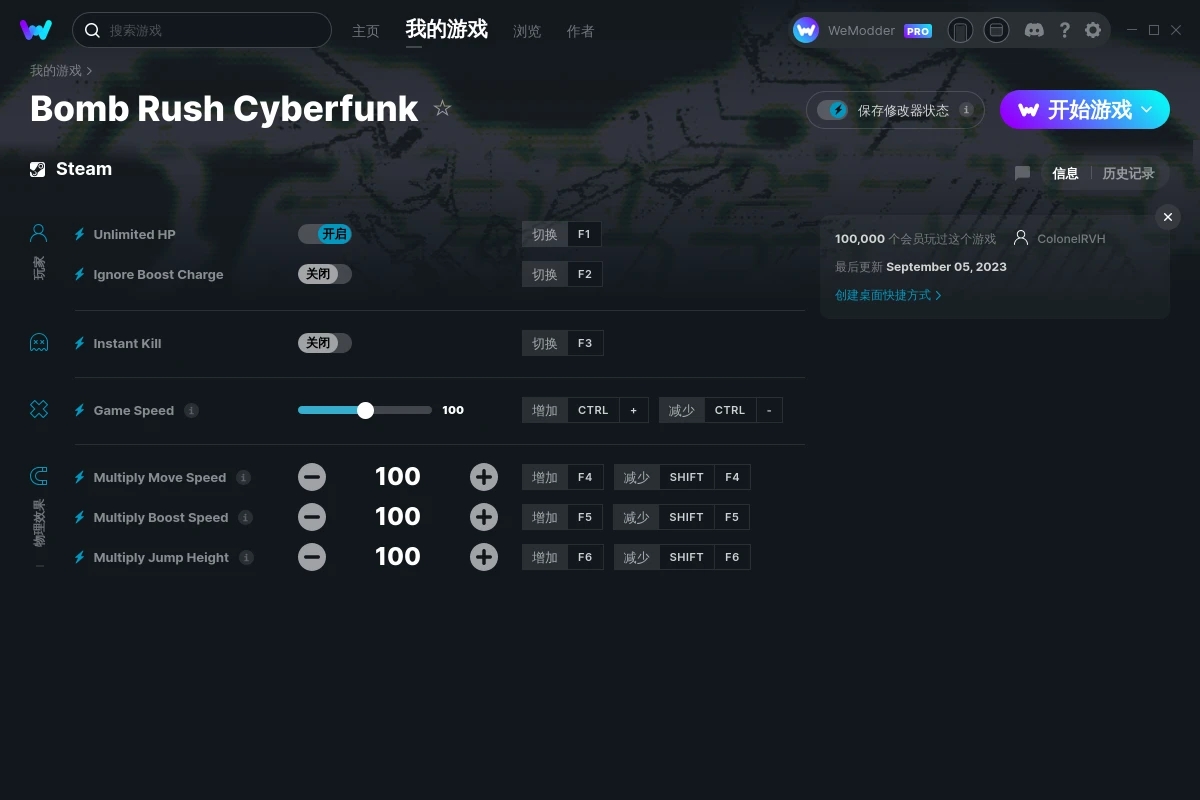Viewport: 1200px width, 800px height.
Task: Close the info panel
Action: tap(1167, 217)
